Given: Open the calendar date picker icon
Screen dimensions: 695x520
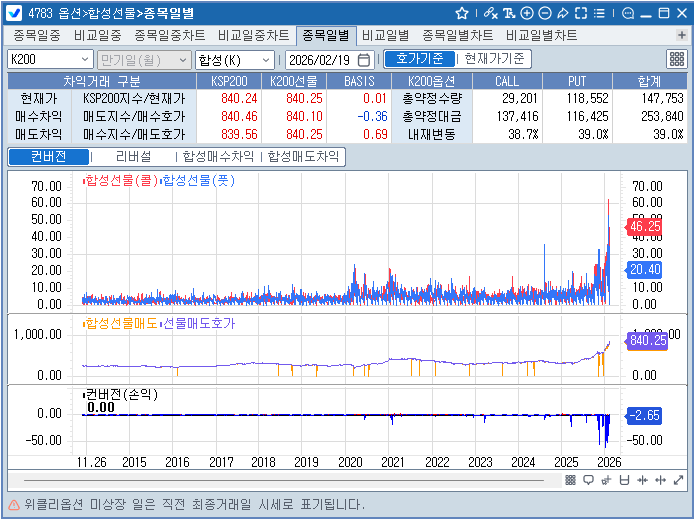Looking at the screenshot, I should 363,59.
